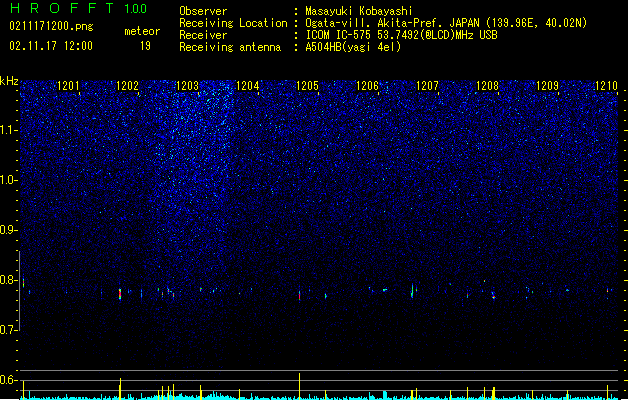The height and width of the screenshot is (400, 629).
Task: Click the 0.7 kHz axis label
Action: (8, 330)
